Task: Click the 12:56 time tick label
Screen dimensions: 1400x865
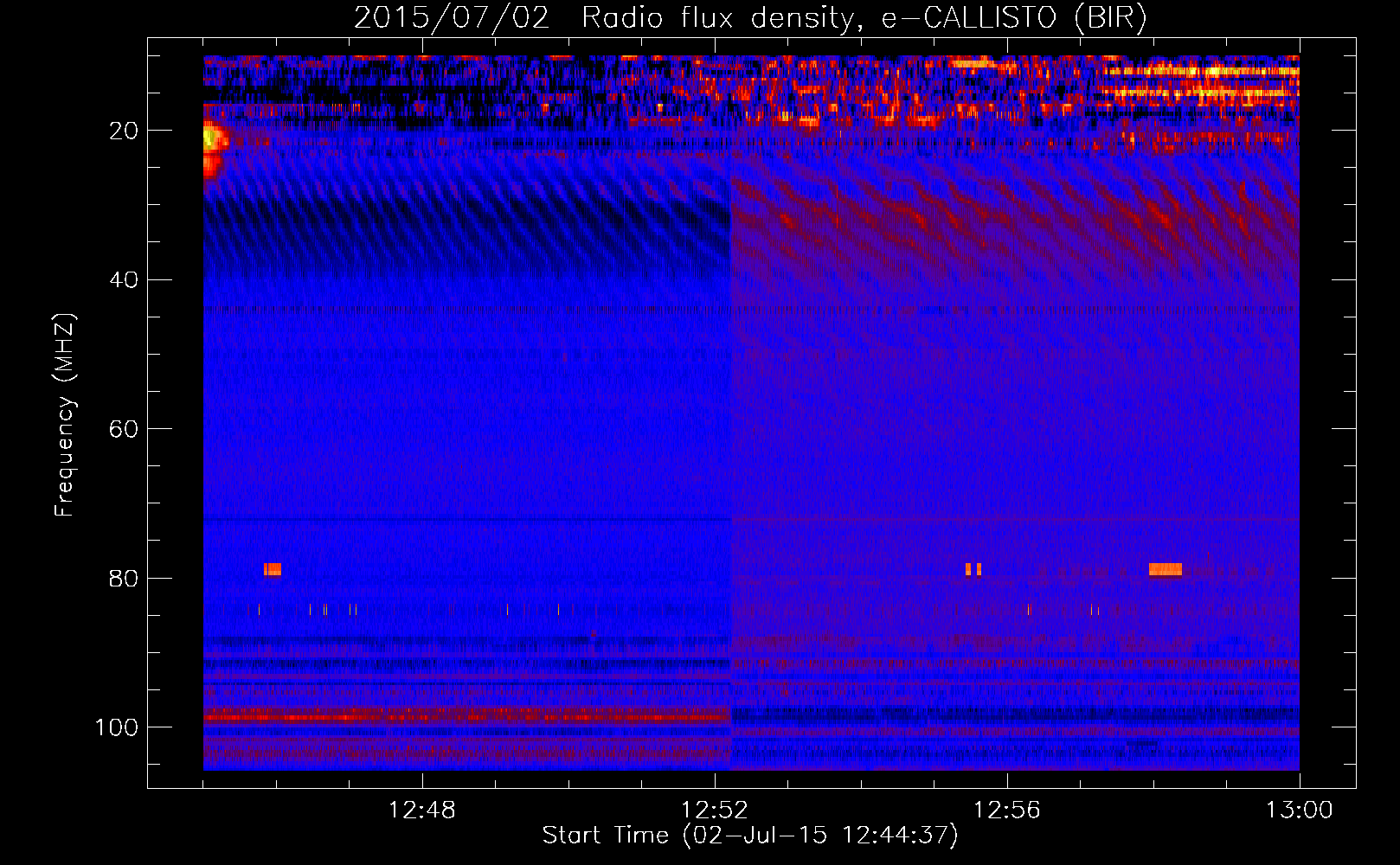Action: point(1007,811)
